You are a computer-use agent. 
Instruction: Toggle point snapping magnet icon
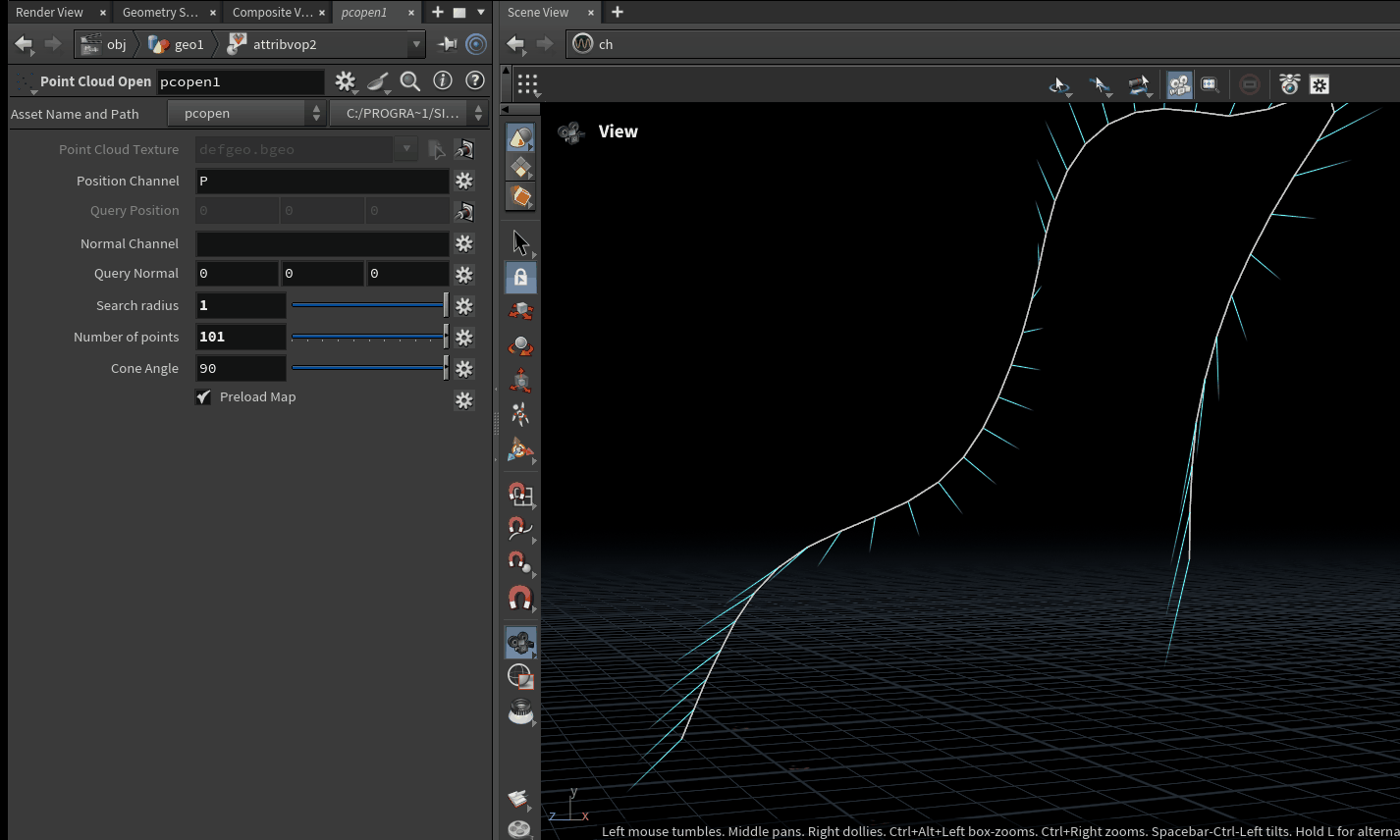tap(520, 562)
